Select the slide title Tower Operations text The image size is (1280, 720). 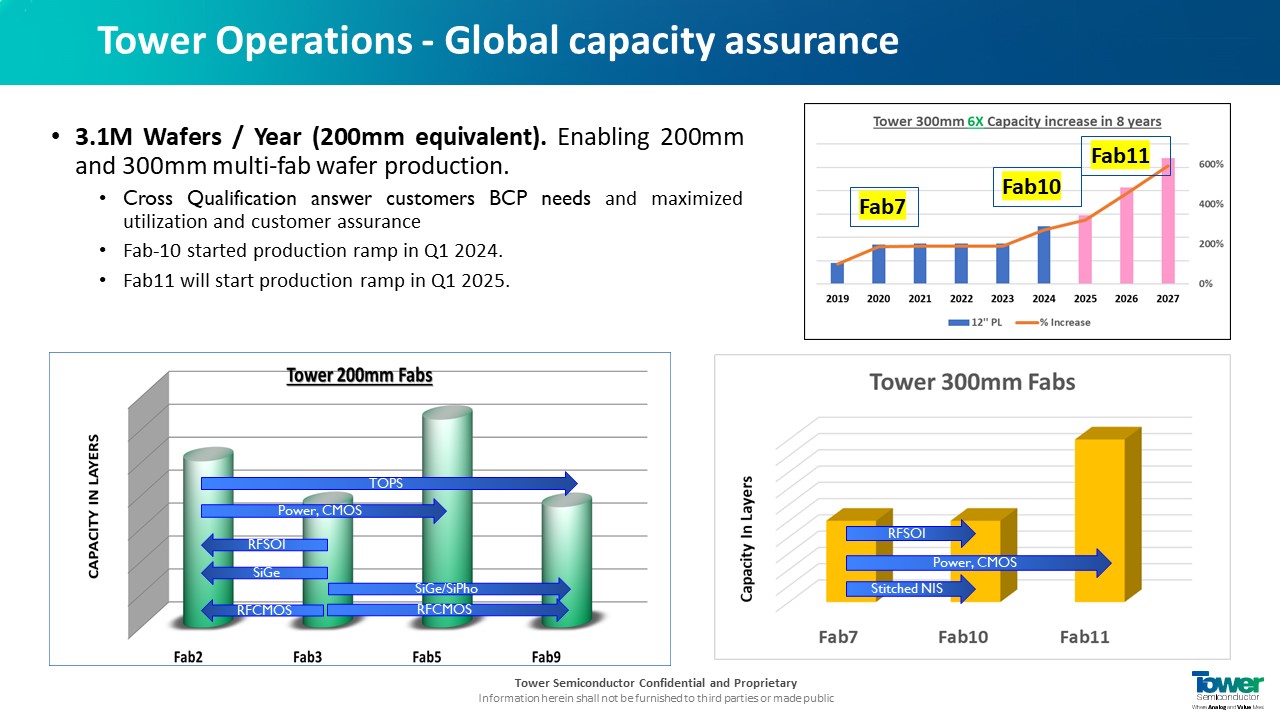coord(497,41)
